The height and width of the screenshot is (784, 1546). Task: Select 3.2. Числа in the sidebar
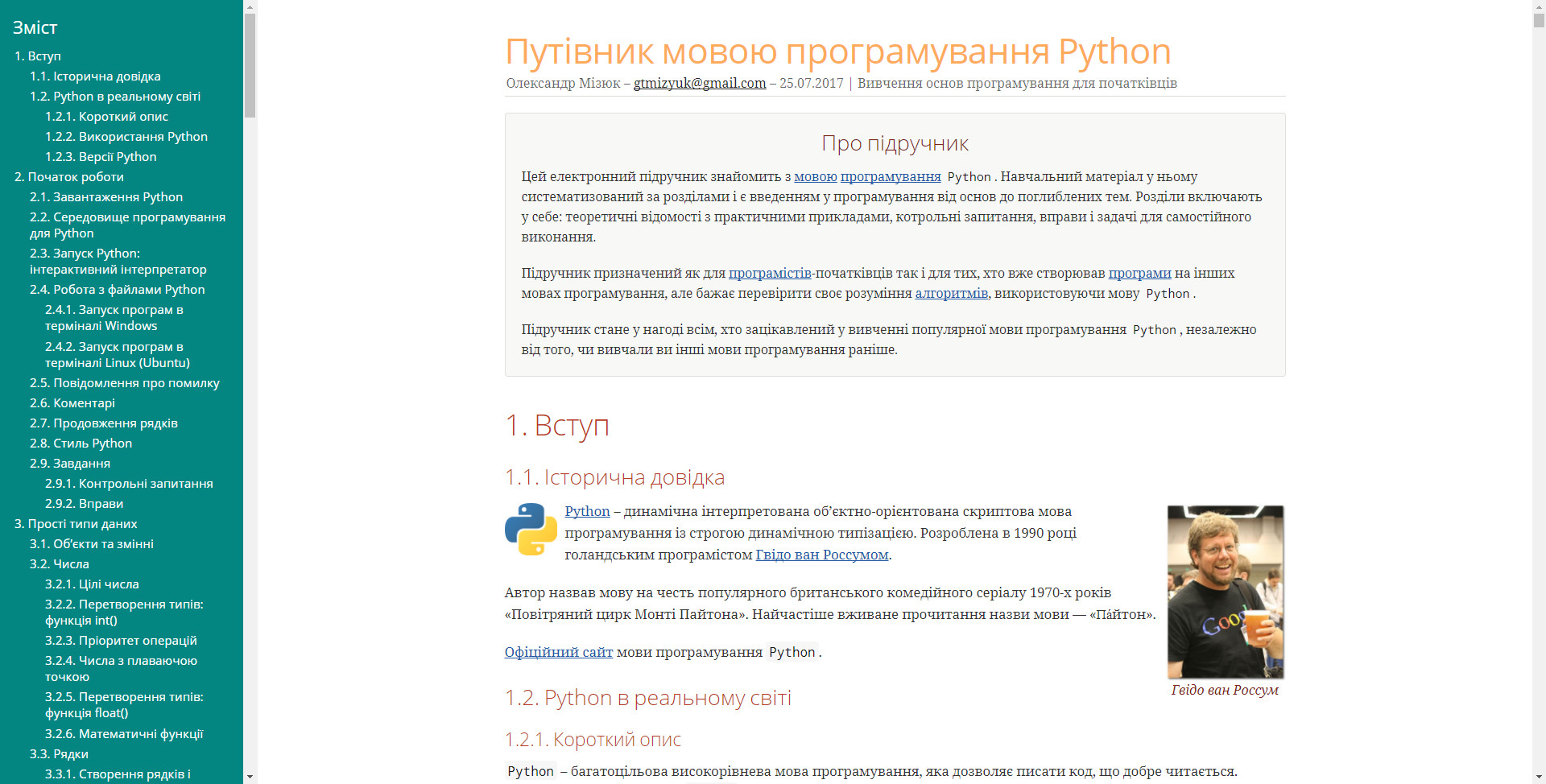[60, 564]
